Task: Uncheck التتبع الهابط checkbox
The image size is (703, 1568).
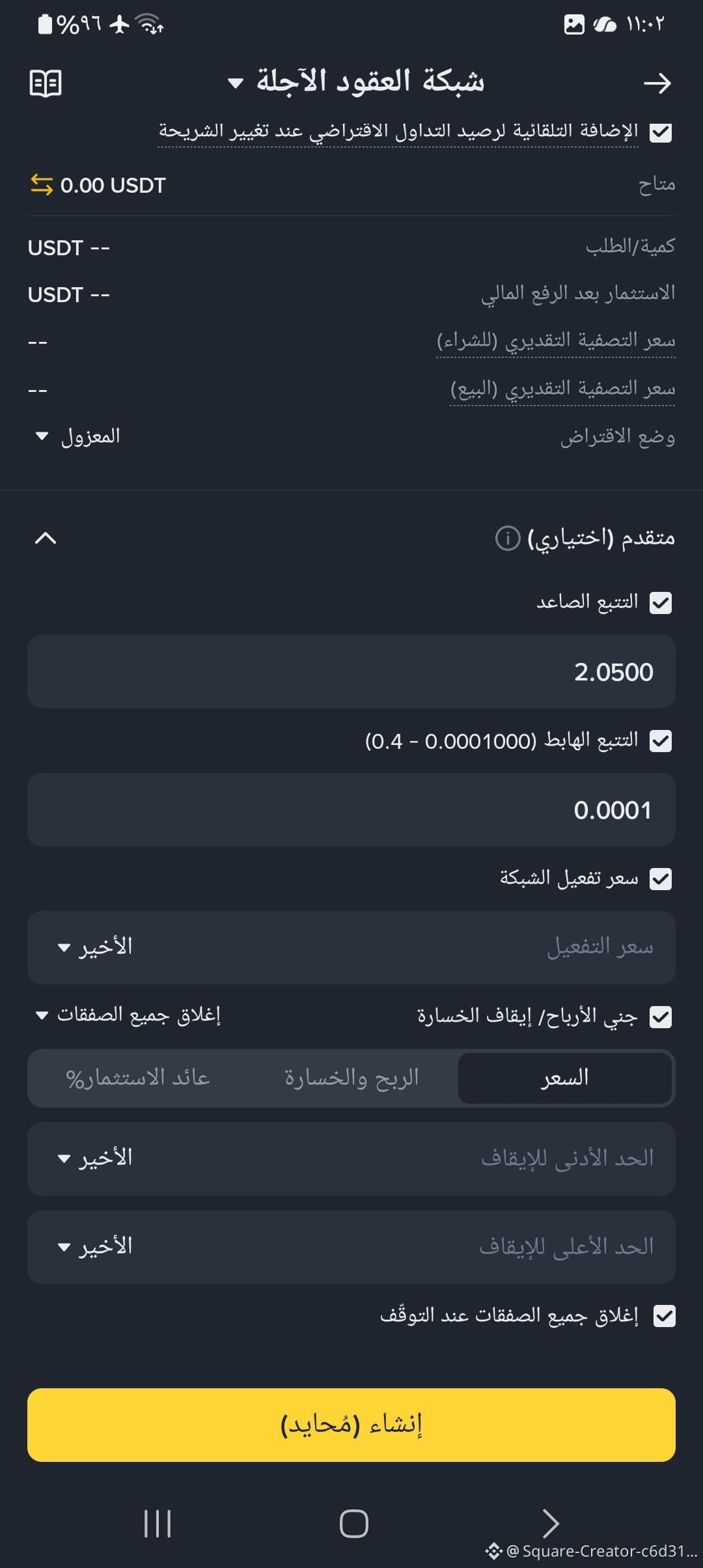Action: (x=661, y=740)
